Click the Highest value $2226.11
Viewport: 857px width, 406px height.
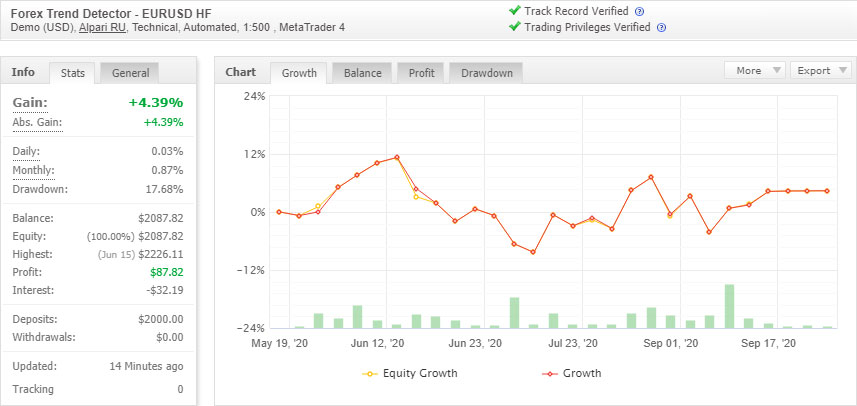pyautogui.click(x=161, y=254)
